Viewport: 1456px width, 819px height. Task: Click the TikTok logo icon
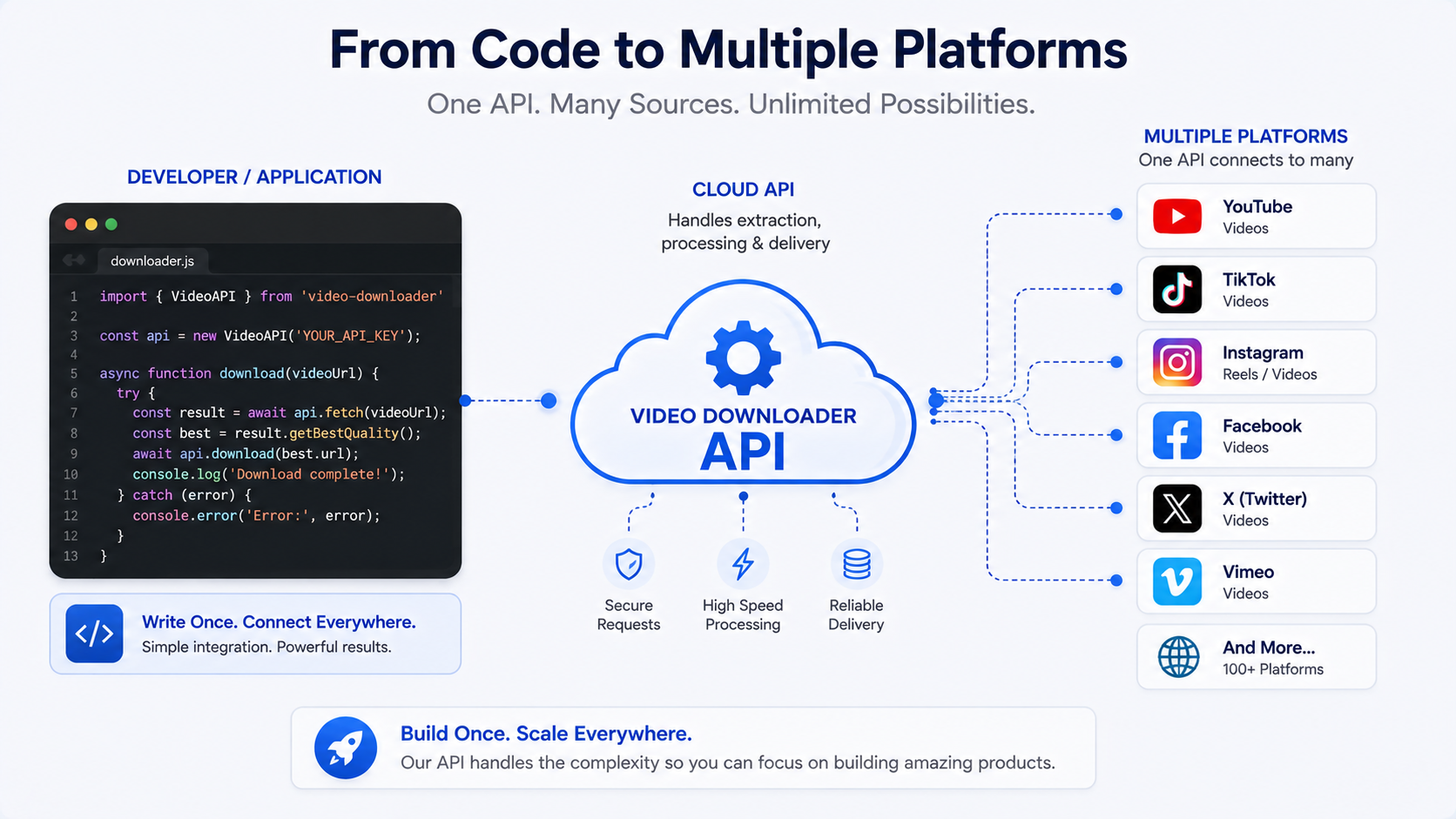[x=1177, y=289]
